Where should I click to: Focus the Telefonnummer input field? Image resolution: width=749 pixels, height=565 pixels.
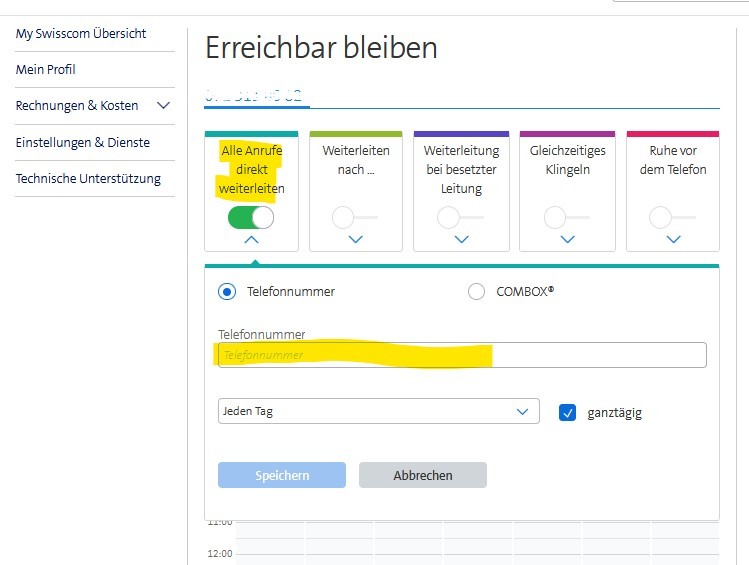point(462,355)
